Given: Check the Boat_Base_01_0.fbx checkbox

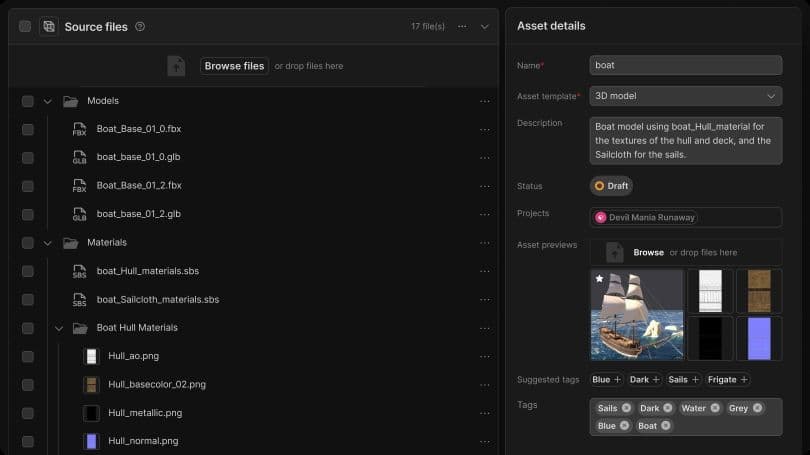Looking at the screenshot, I should pos(28,129).
